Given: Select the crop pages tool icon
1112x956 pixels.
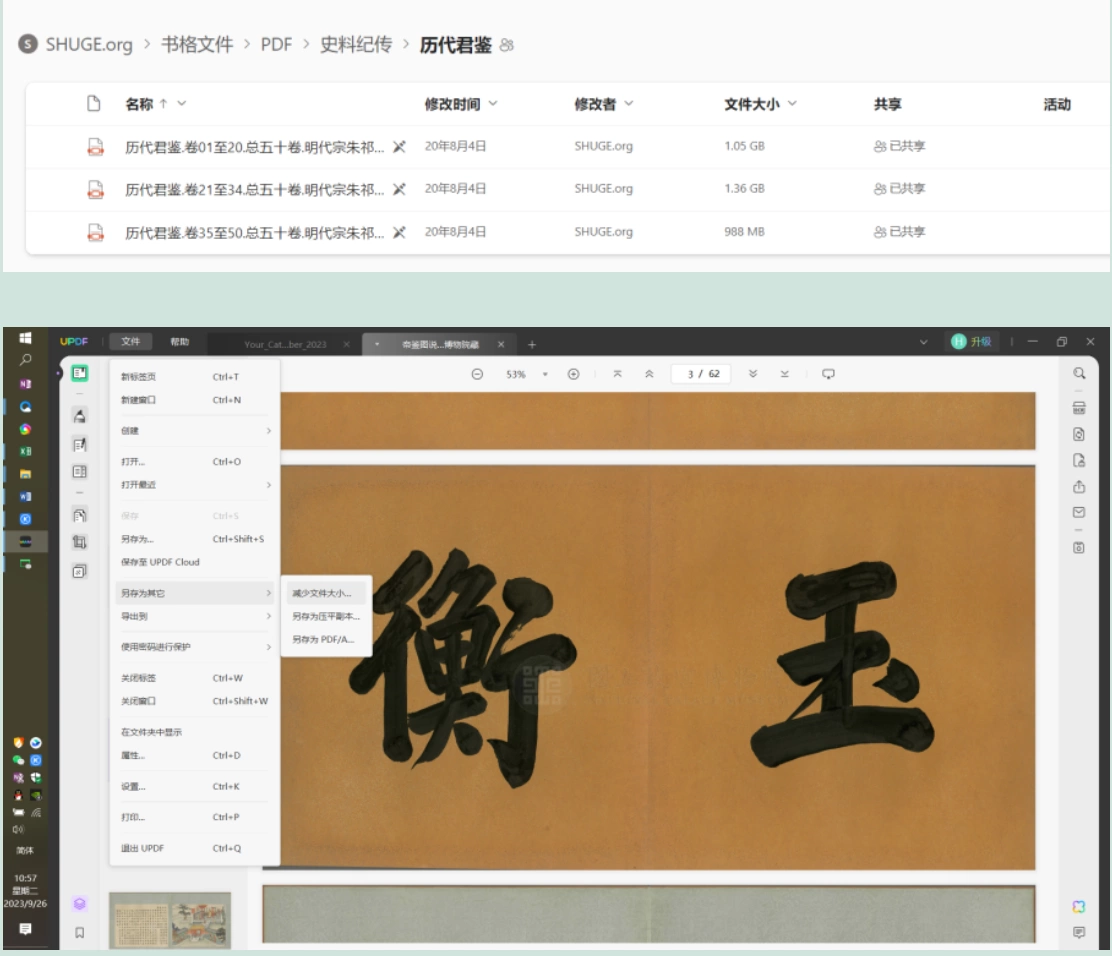Looking at the screenshot, I should [79, 543].
